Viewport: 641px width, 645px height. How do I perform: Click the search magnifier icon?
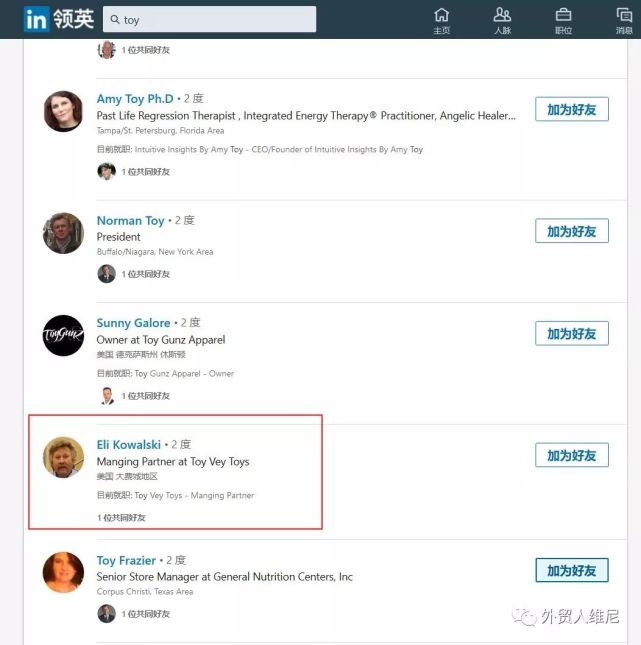click(x=115, y=19)
